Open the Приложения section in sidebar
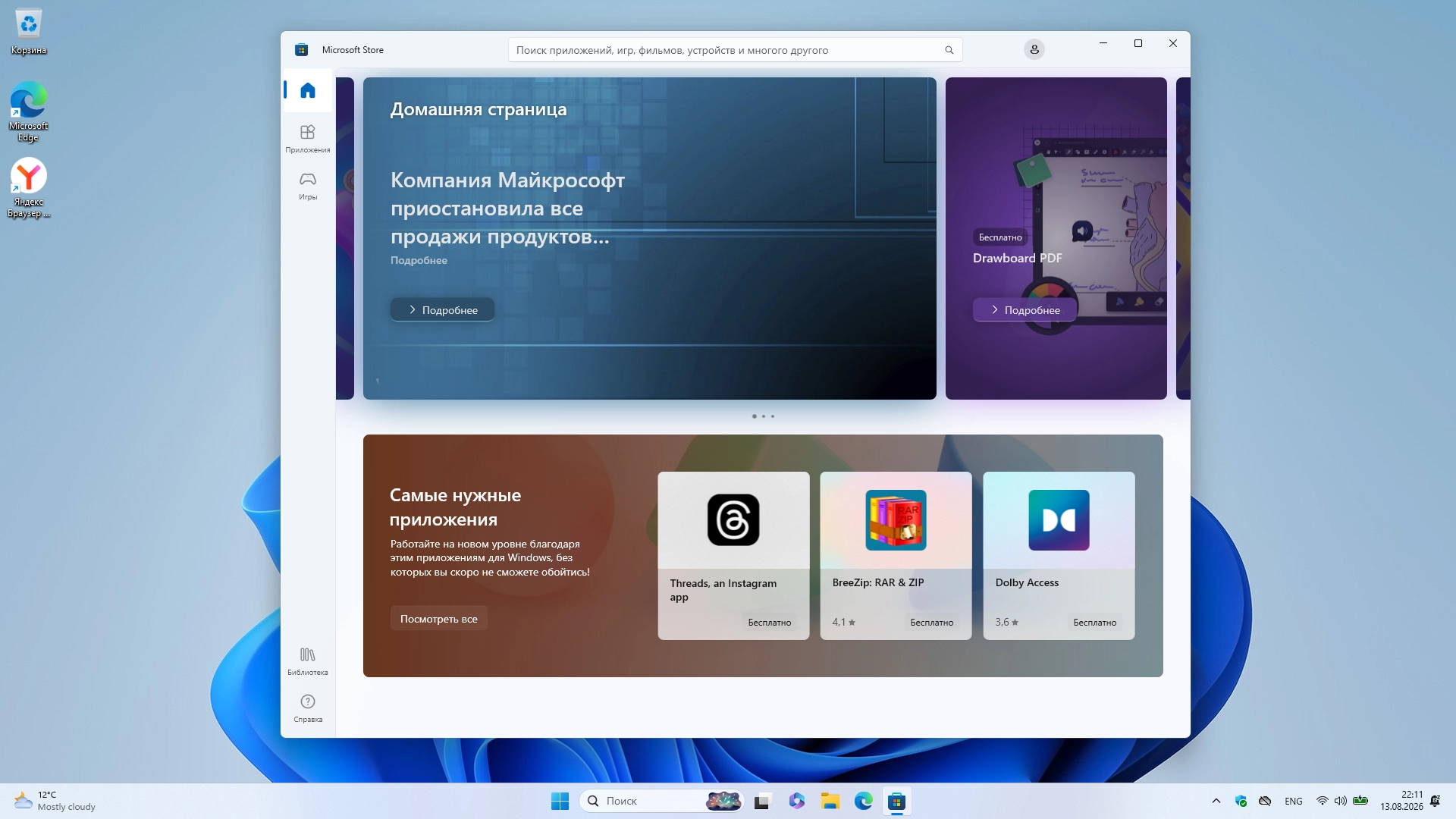Image resolution: width=1456 pixels, height=819 pixels. [x=307, y=138]
